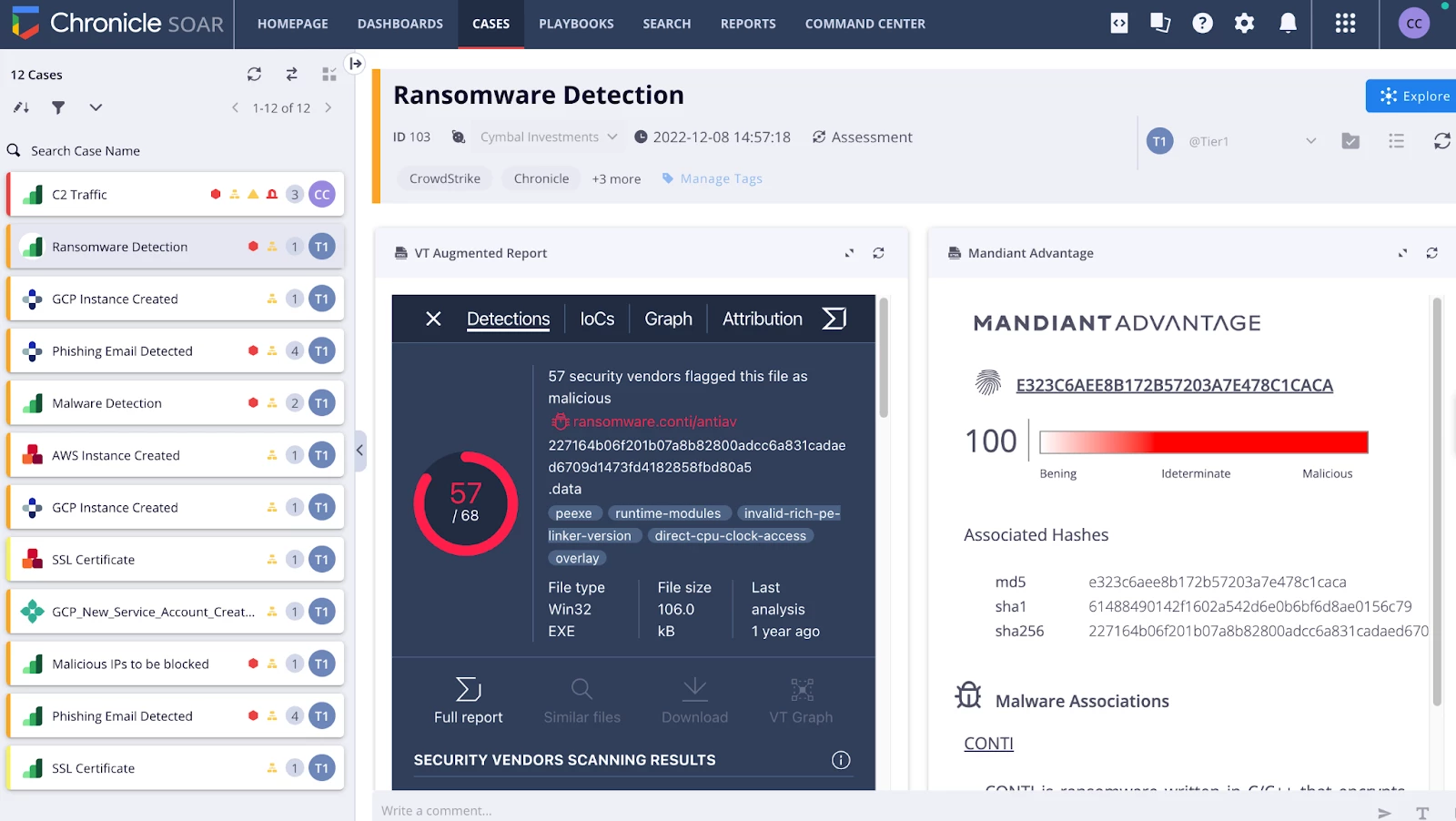1456x821 pixels.
Task: Click the close case folder icon
Action: 1350,141
